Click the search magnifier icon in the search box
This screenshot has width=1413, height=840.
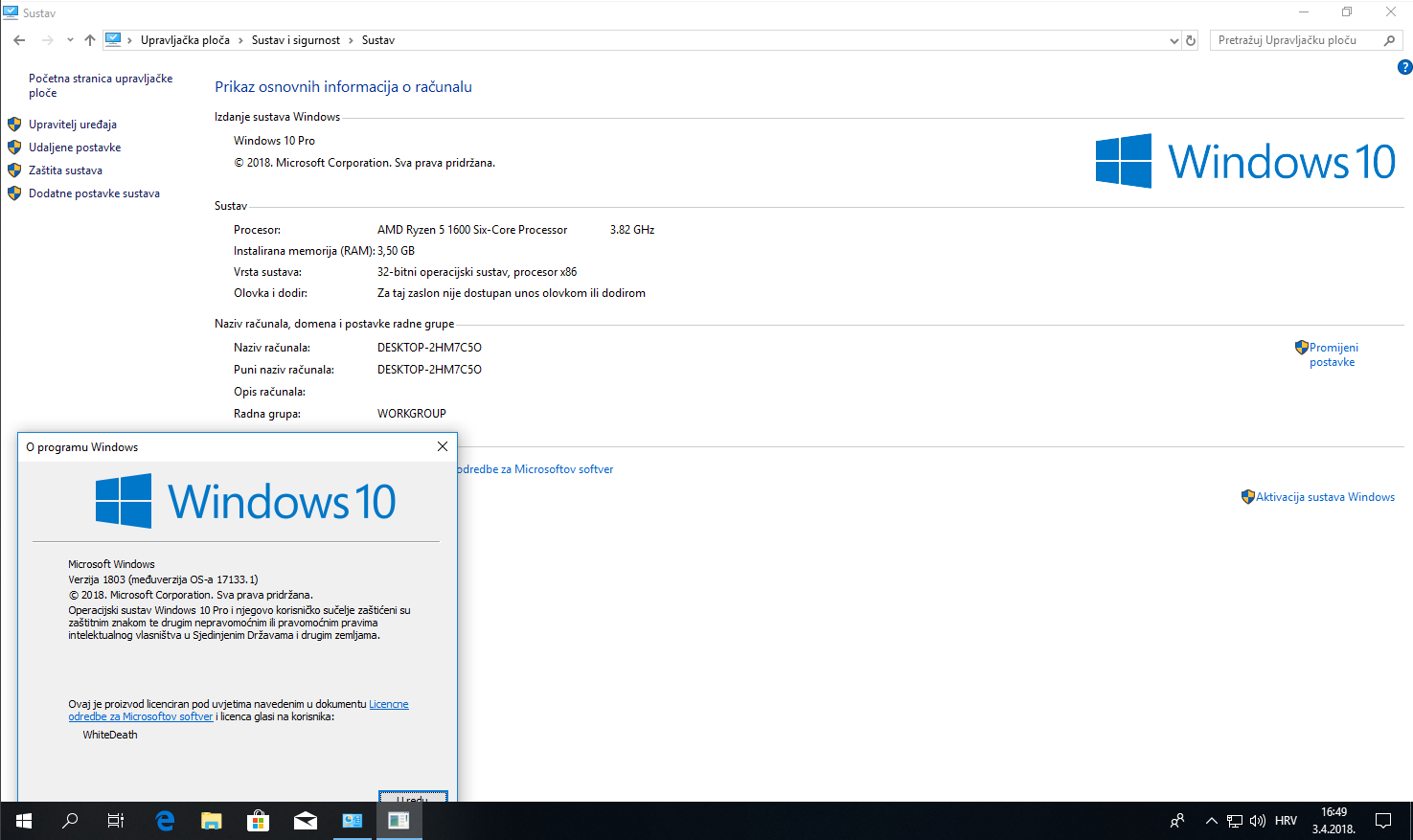tap(1390, 40)
